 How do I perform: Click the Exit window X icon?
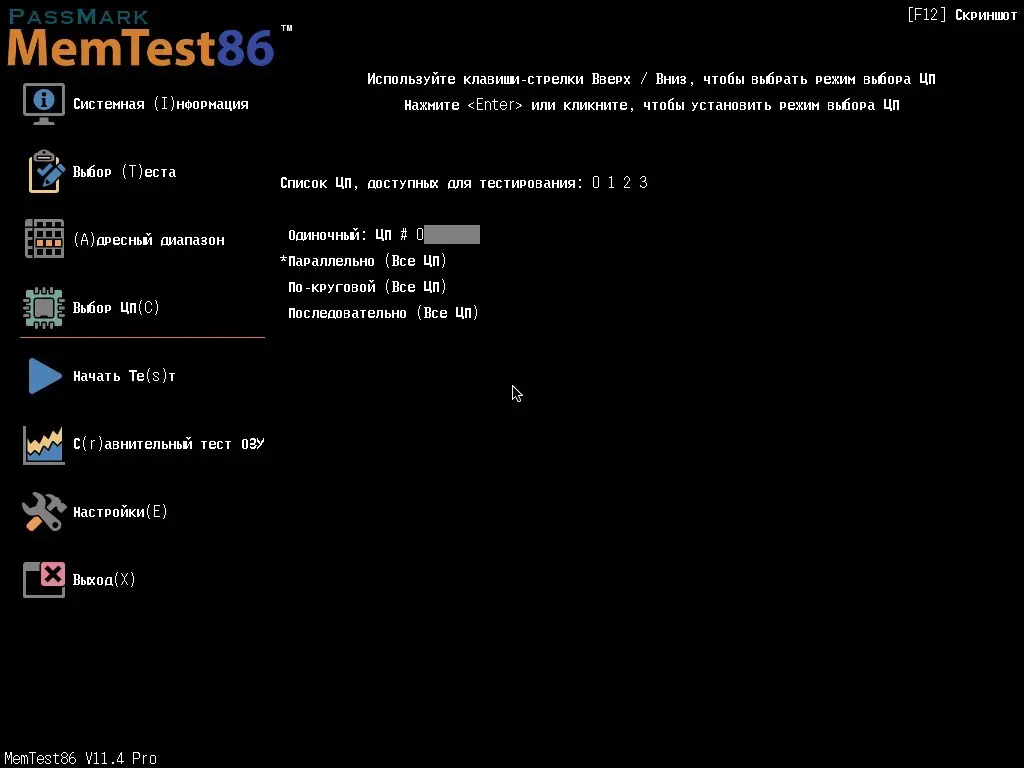(44, 579)
